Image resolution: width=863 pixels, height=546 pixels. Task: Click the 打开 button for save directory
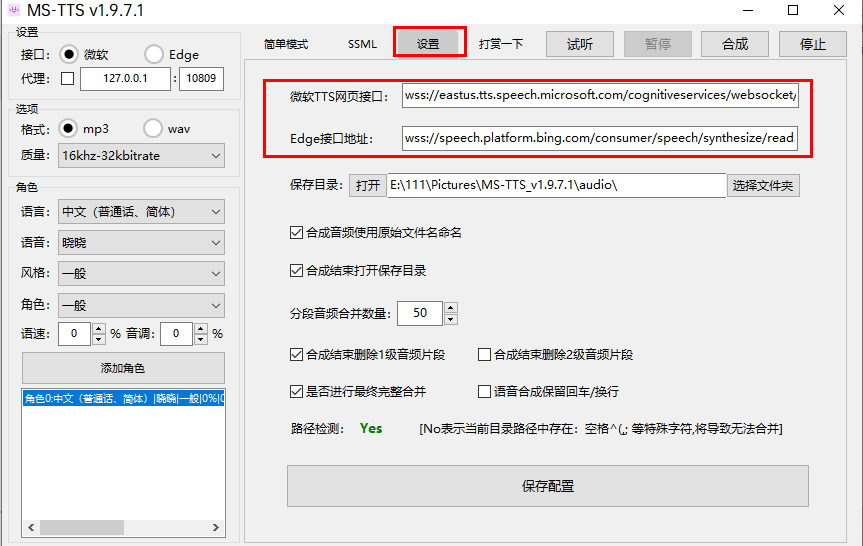point(368,185)
